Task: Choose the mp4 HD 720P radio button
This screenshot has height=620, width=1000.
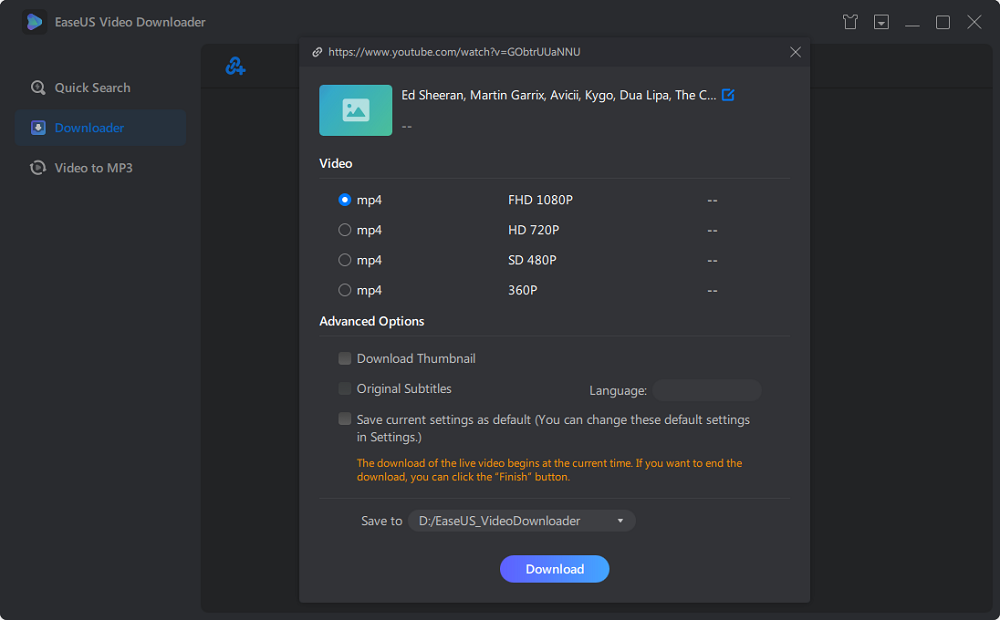Action: (x=345, y=230)
